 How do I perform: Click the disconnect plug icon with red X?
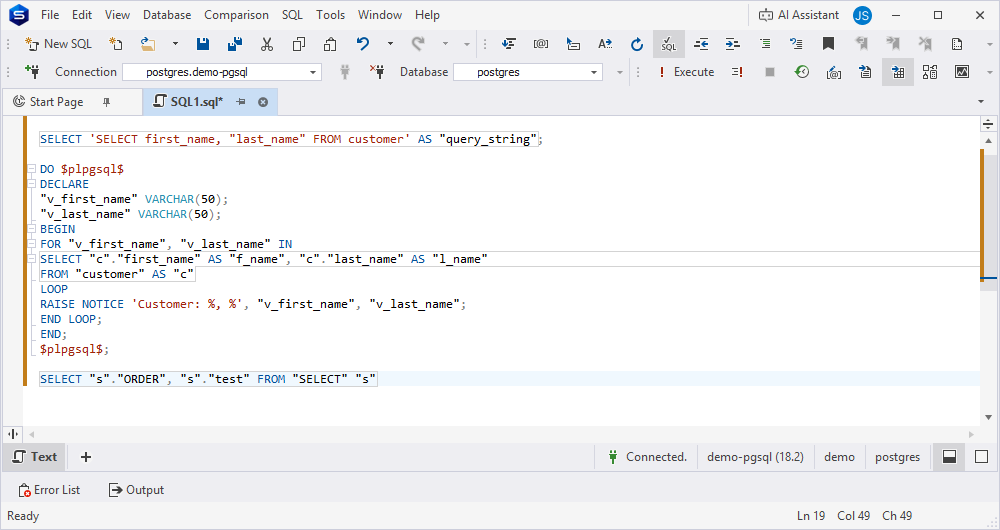coord(378,72)
